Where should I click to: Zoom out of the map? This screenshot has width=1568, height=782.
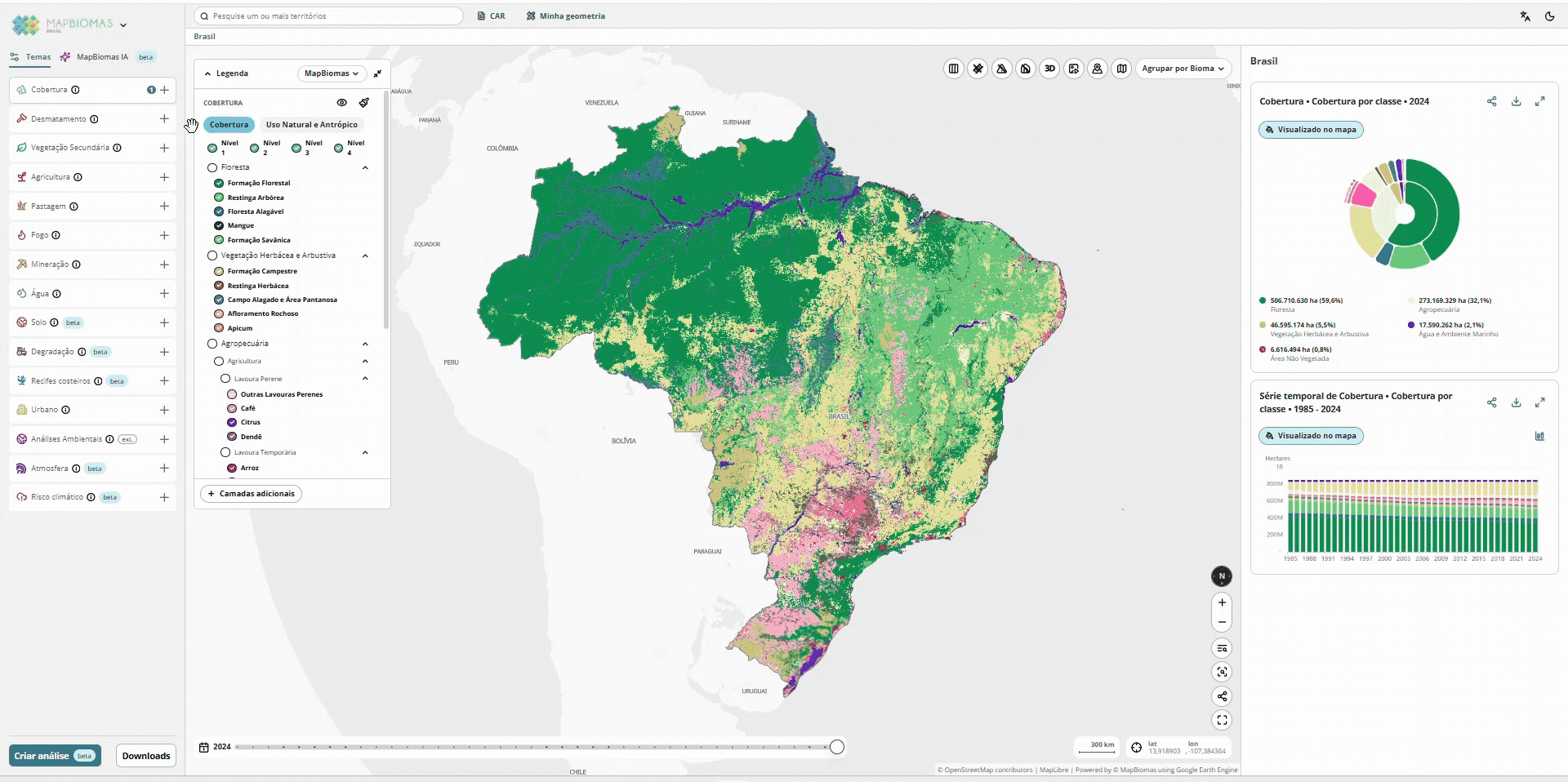1222,622
